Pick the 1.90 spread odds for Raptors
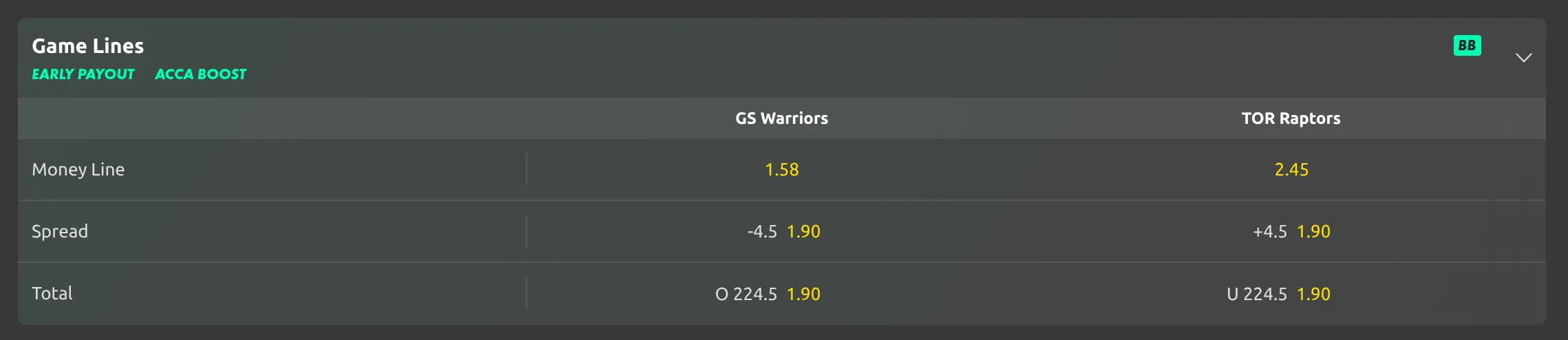This screenshot has height=340, width=1568. coord(1313,232)
